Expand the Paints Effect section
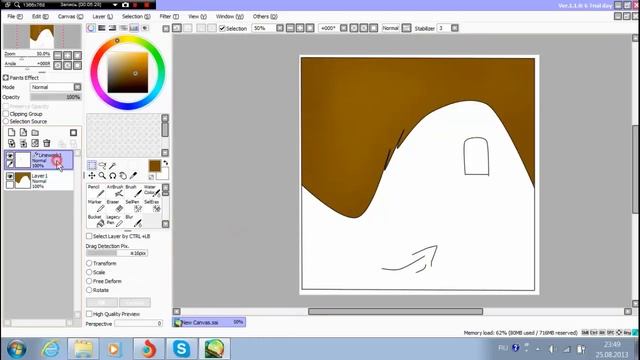The image size is (640, 360). tap(6, 78)
